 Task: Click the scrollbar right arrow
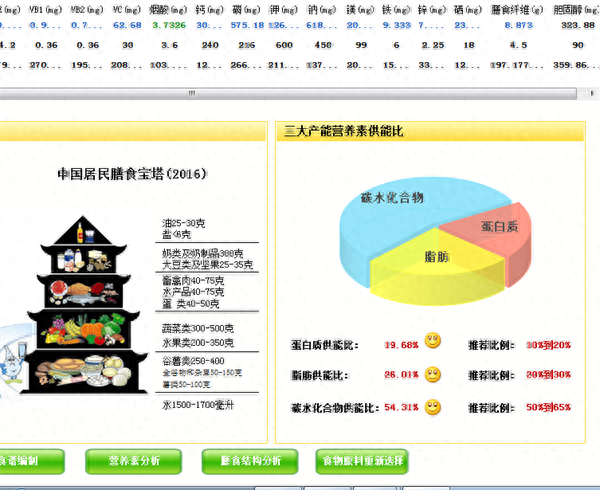(592, 93)
